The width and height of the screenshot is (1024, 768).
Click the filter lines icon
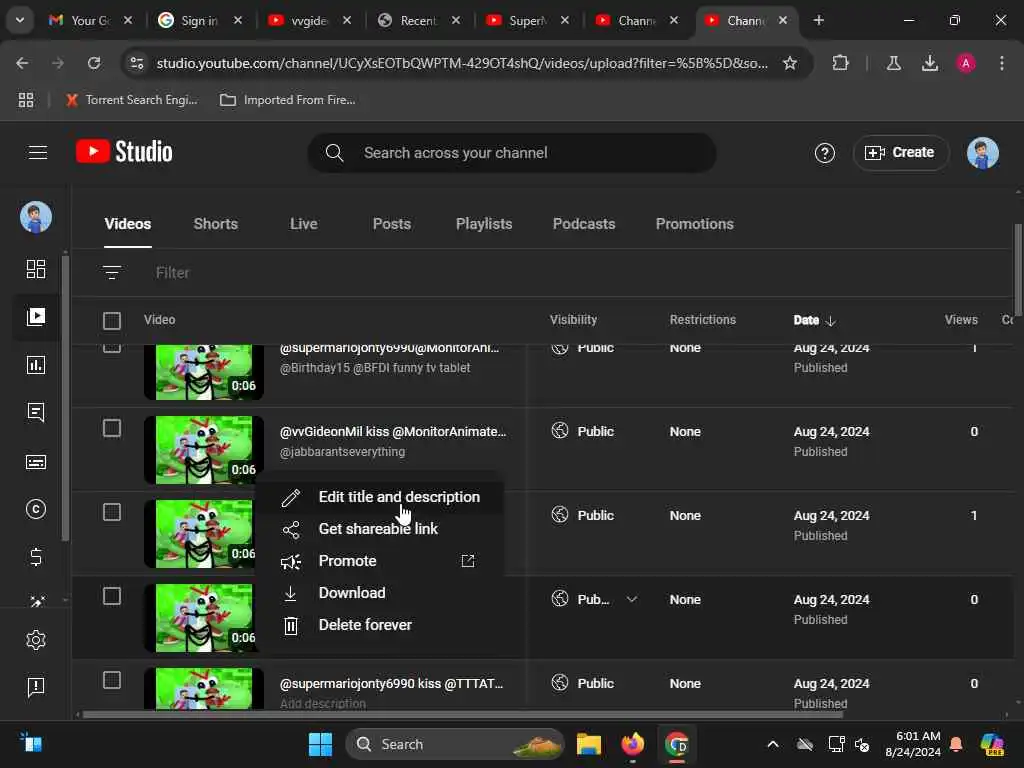[112, 272]
